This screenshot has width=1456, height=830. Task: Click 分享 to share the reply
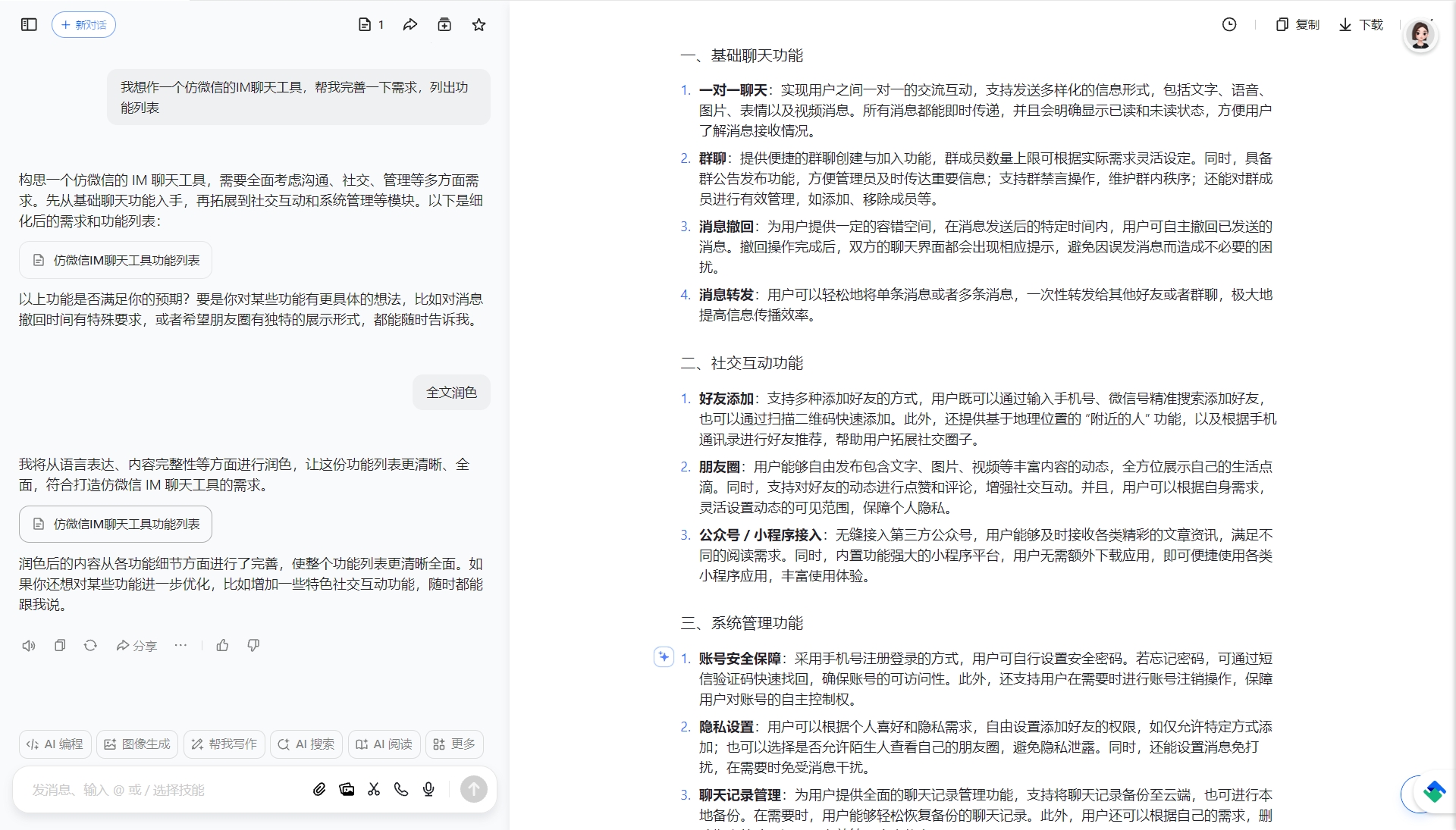(x=136, y=646)
